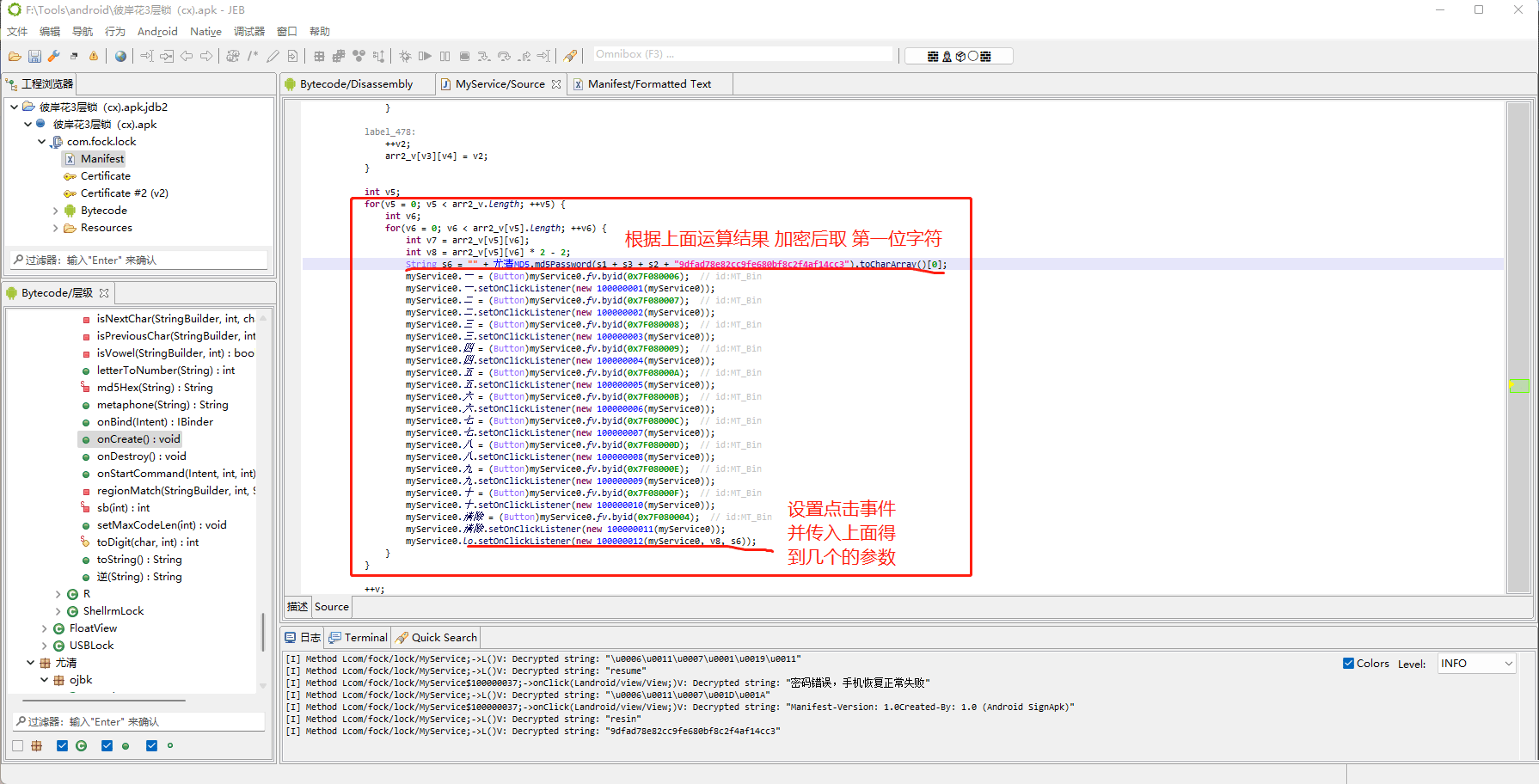Expand the Bytecode node in project tree
1539x784 pixels.
[56, 211]
